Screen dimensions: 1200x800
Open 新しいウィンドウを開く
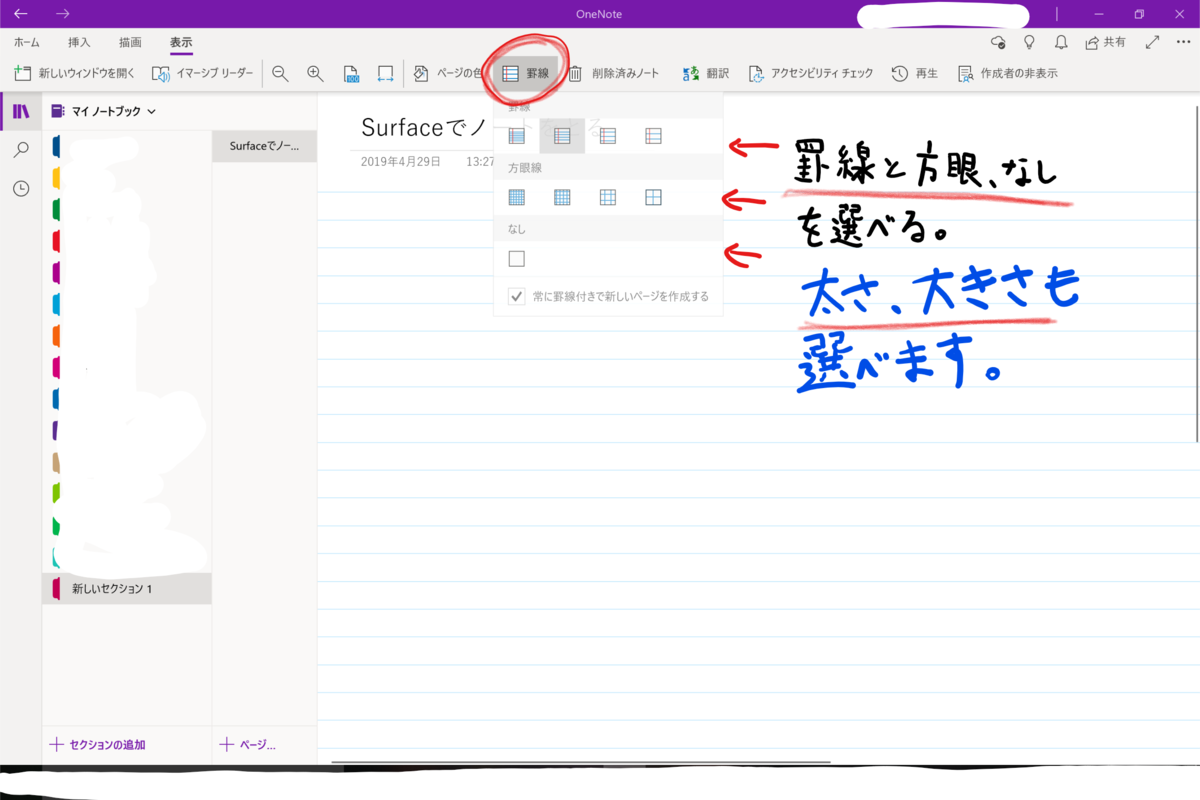pos(74,73)
